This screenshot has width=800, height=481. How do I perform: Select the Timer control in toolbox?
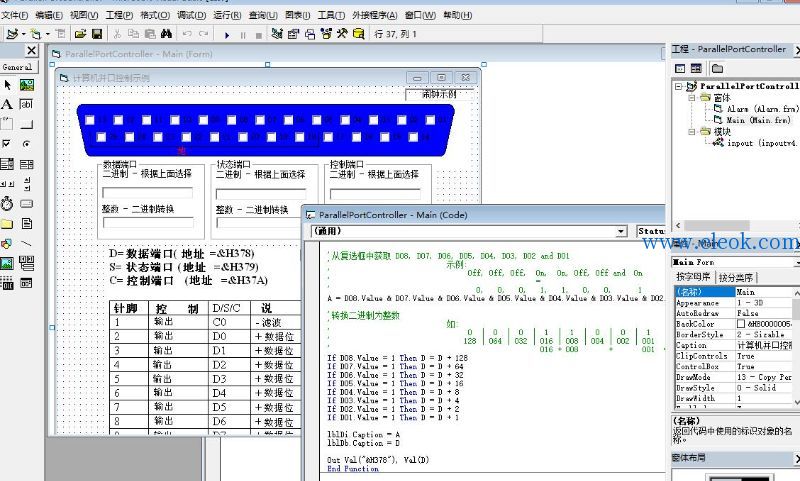[7, 204]
